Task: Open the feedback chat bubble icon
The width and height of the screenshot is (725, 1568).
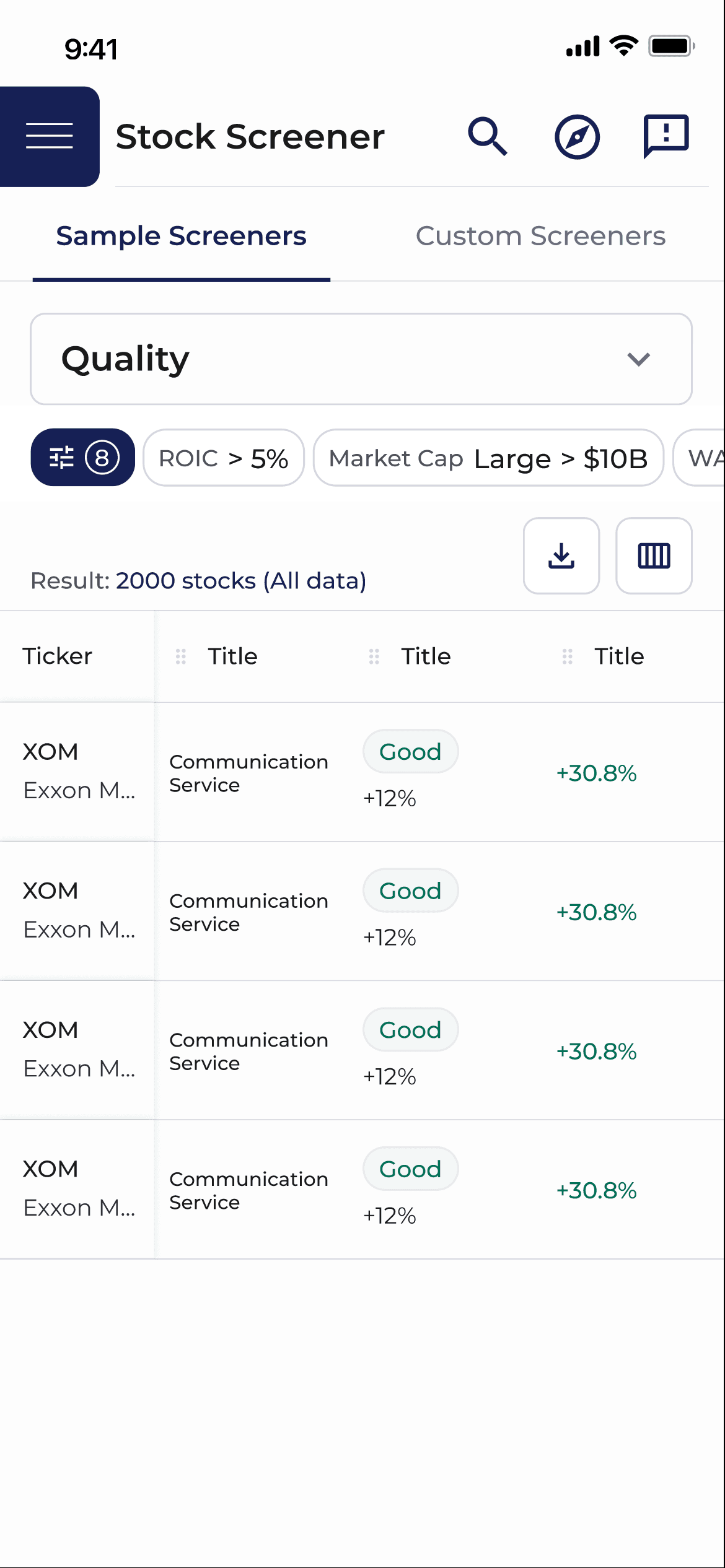Action: coord(666,136)
